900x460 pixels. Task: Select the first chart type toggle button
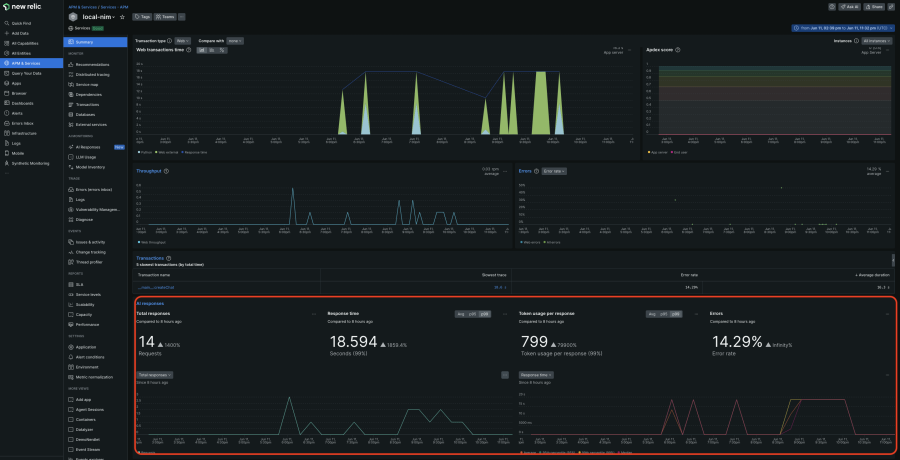(201, 49)
